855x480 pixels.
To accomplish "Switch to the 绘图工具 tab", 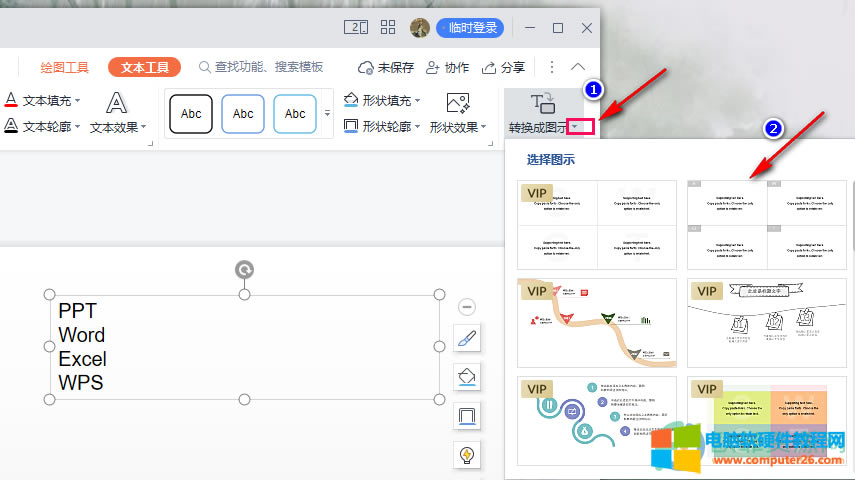I will coord(64,67).
